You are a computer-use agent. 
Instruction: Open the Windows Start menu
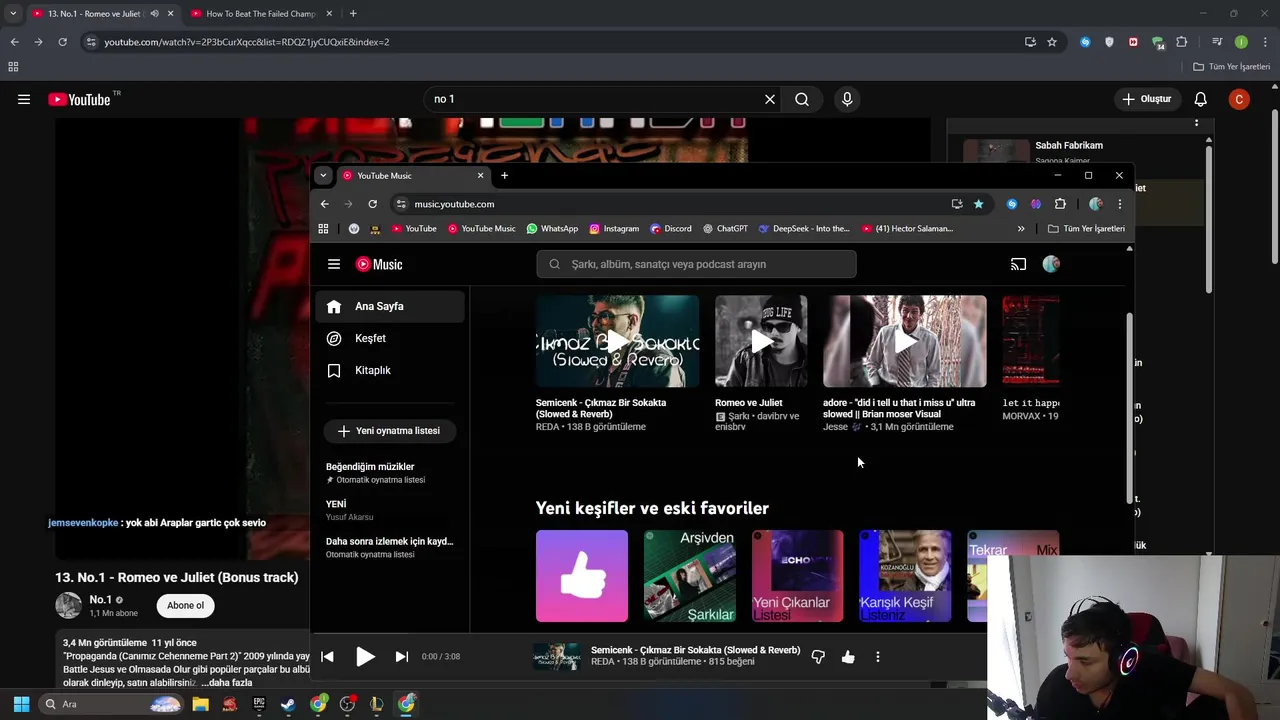(x=21, y=704)
